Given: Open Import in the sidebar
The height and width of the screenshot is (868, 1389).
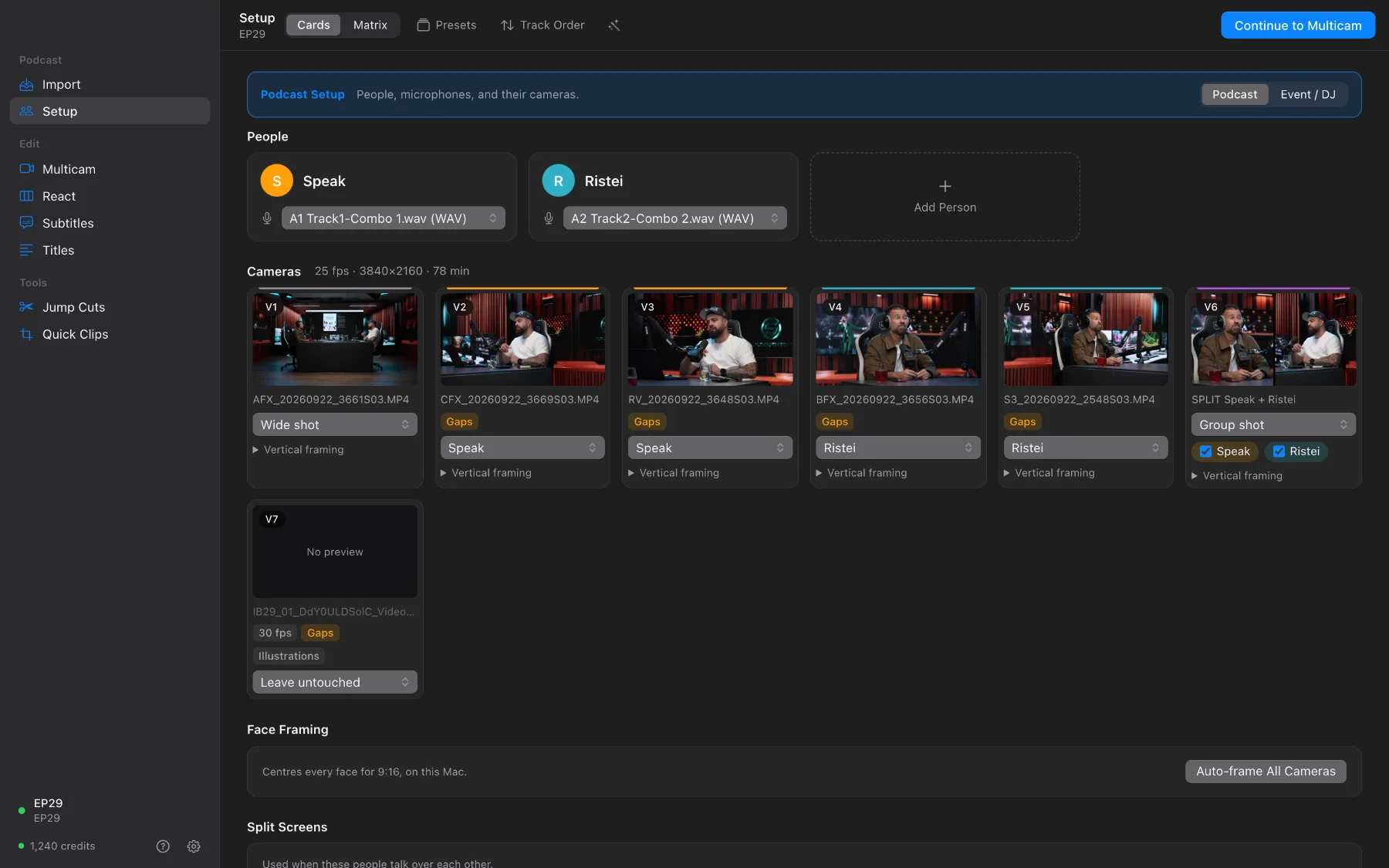Looking at the screenshot, I should 110,84.
